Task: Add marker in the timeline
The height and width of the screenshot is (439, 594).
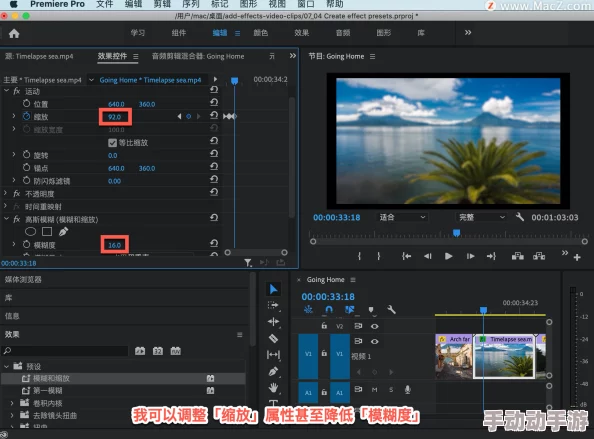Action: pos(371,310)
